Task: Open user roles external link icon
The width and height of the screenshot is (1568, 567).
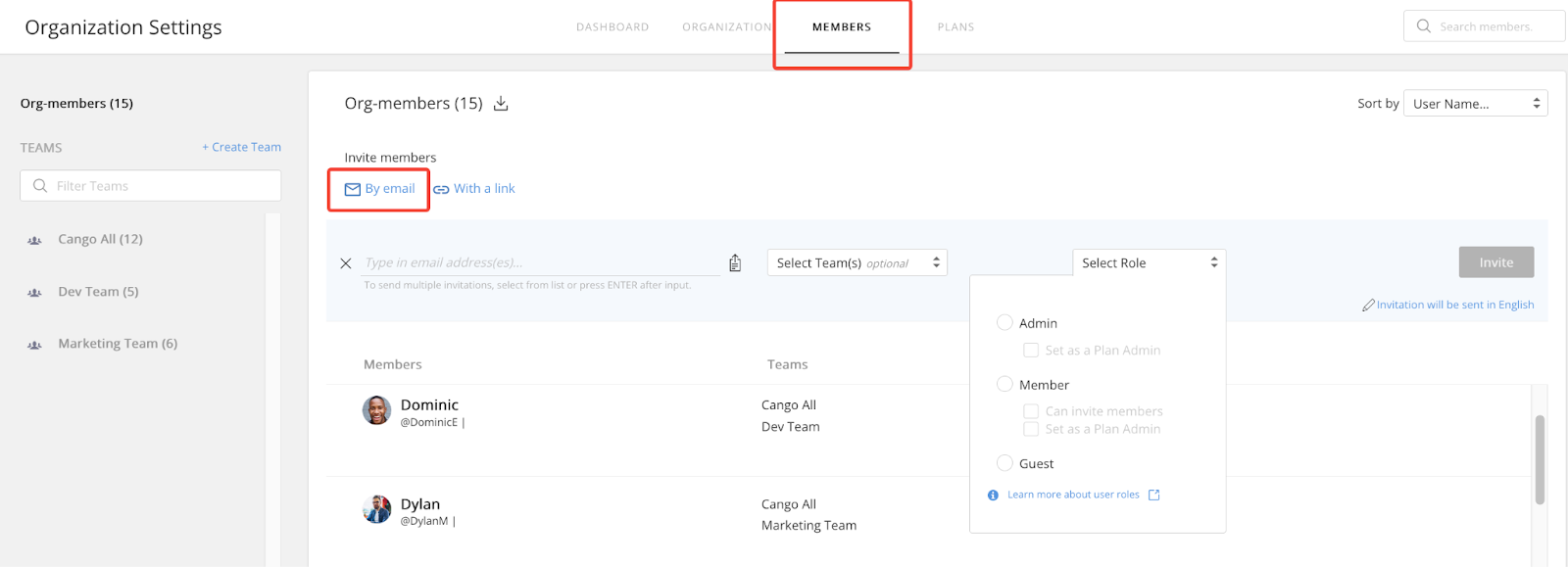Action: pyautogui.click(x=1153, y=495)
